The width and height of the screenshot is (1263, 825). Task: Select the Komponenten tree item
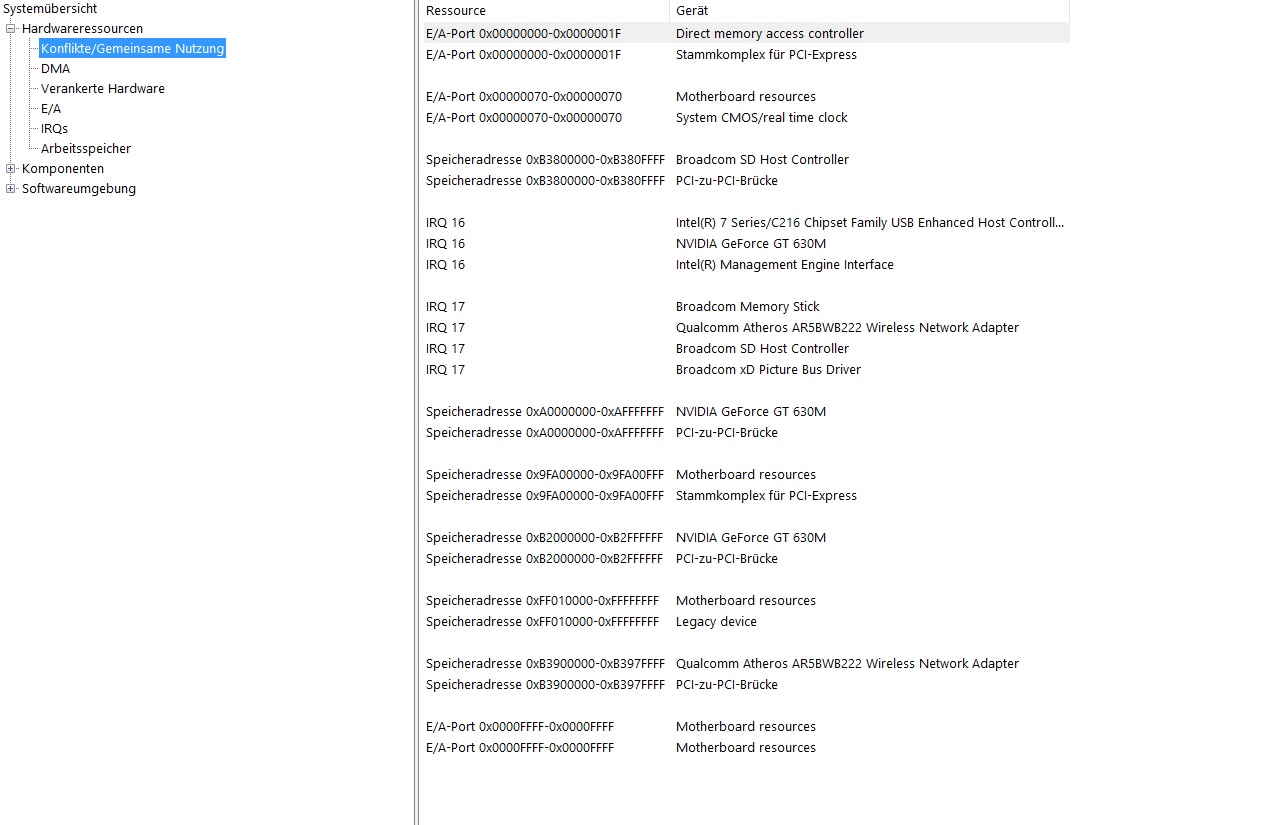coord(62,169)
